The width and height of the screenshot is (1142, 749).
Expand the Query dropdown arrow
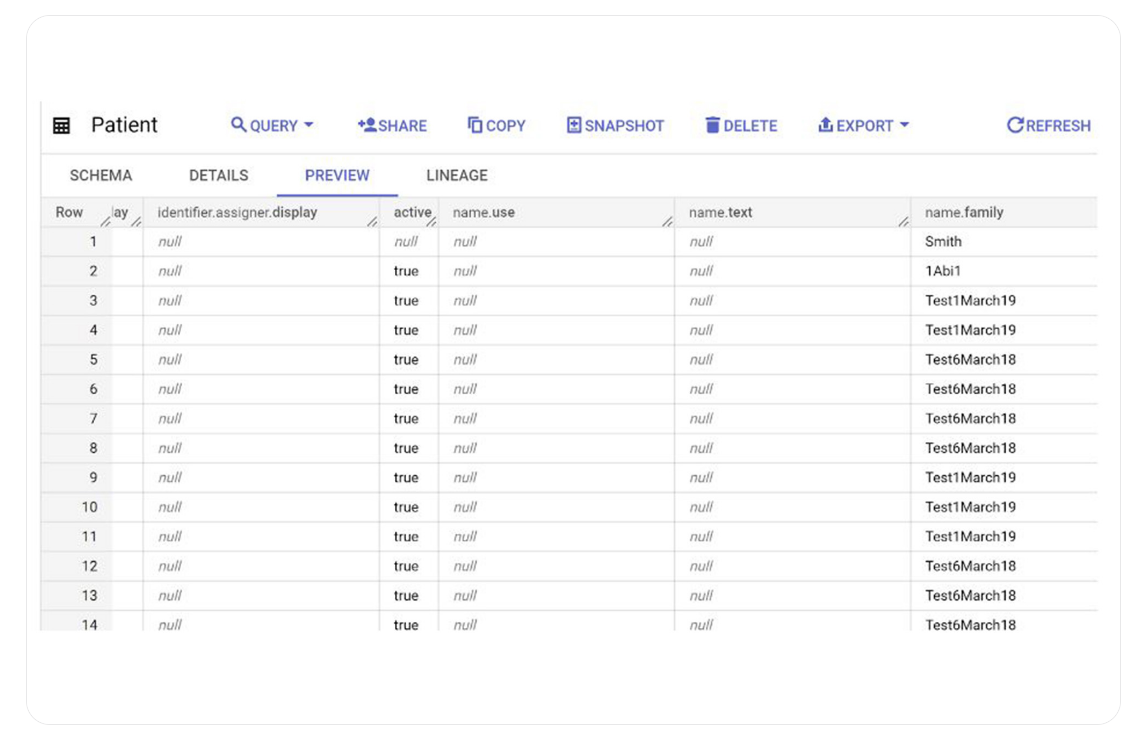tap(309, 125)
